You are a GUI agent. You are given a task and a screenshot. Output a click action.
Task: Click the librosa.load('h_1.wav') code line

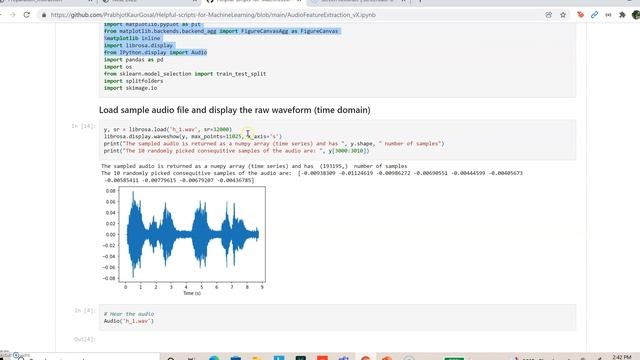coord(168,129)
